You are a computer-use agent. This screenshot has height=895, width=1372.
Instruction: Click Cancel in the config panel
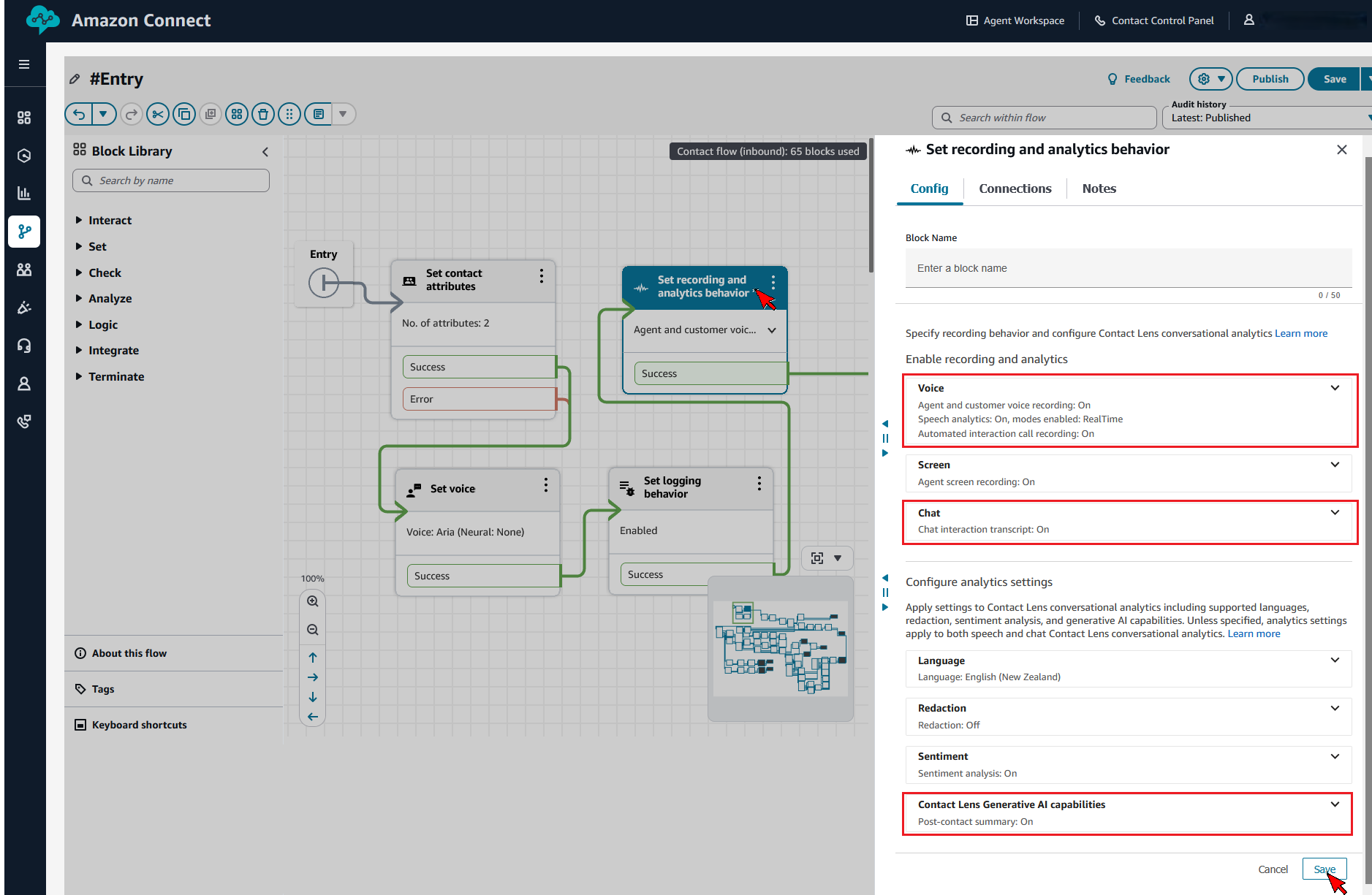tap(1273, 869)
